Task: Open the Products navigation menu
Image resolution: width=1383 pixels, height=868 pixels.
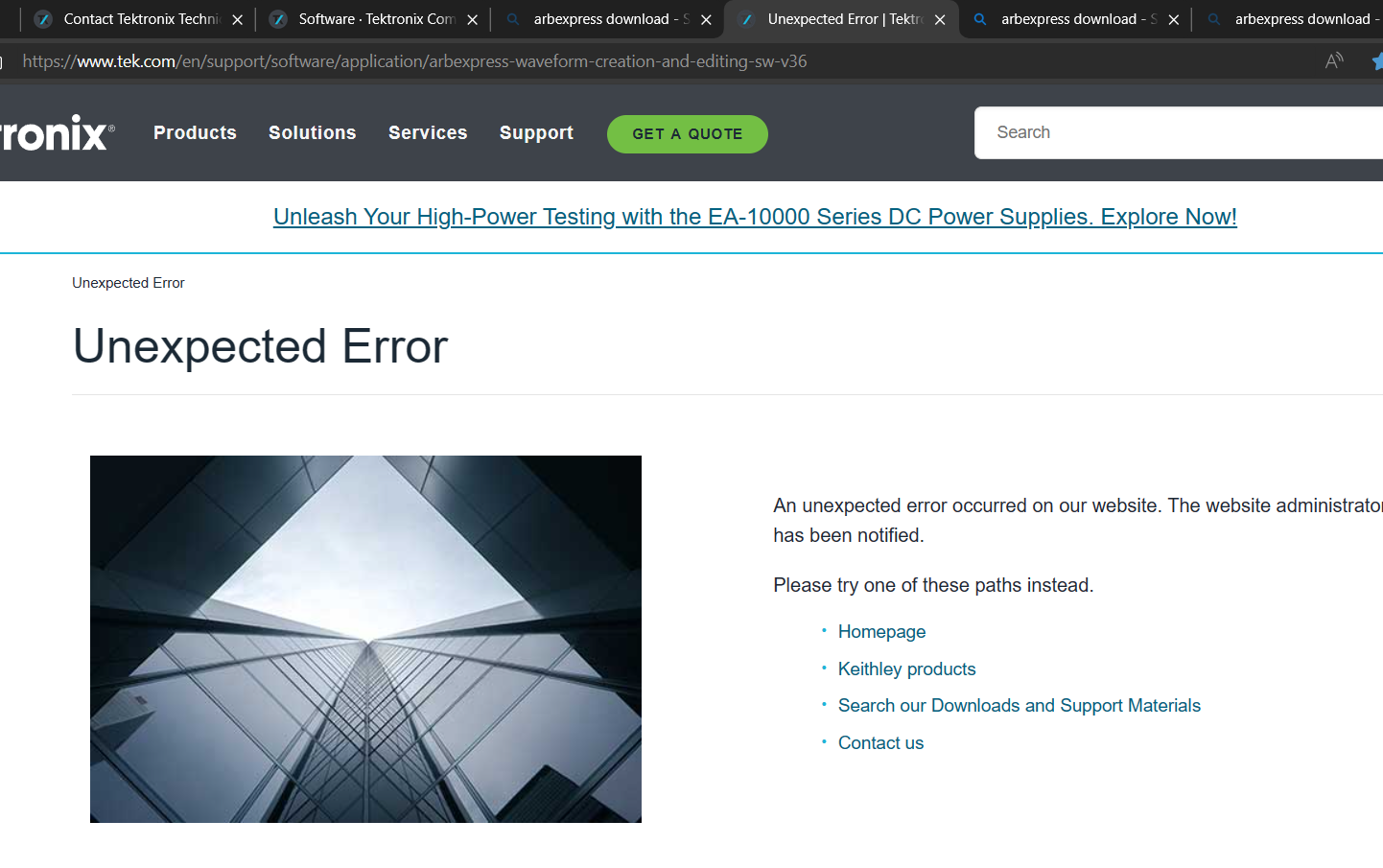Action: 195,133
